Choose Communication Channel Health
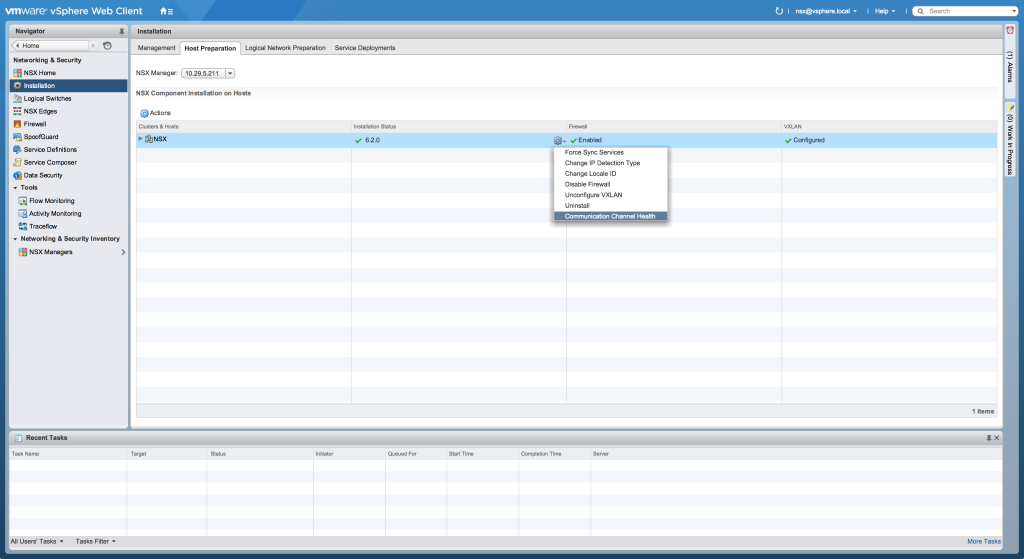The height and width of the screenshot is (559, 1024). click(x=611, y=216)
